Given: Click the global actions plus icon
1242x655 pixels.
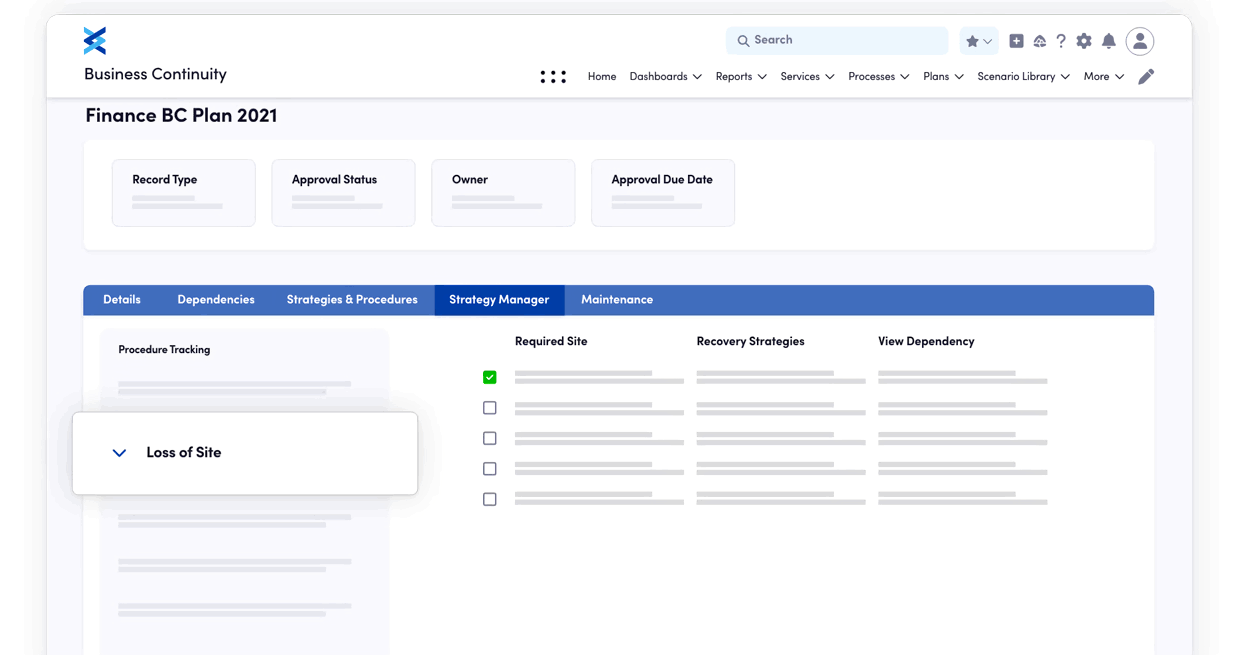Looking at the screenshot, I should (1016, 41).
